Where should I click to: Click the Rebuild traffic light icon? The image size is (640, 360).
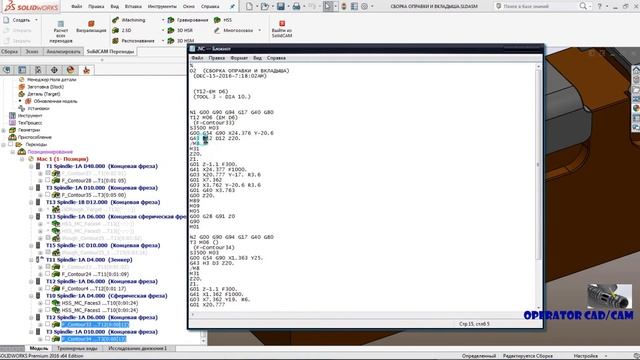(344, 7)
